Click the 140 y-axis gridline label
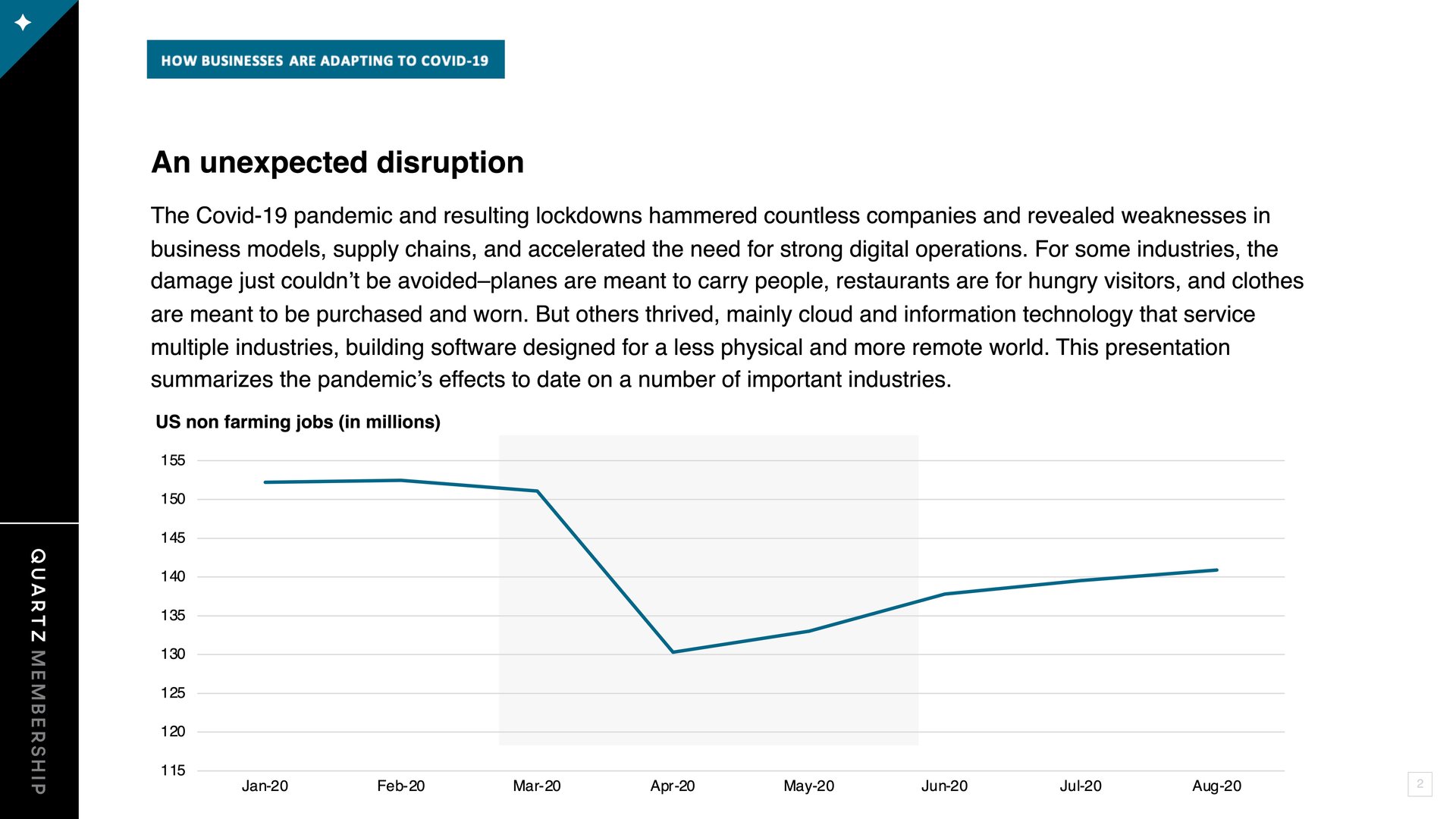Screen dimensions: 1456x819 pos(173,576)
